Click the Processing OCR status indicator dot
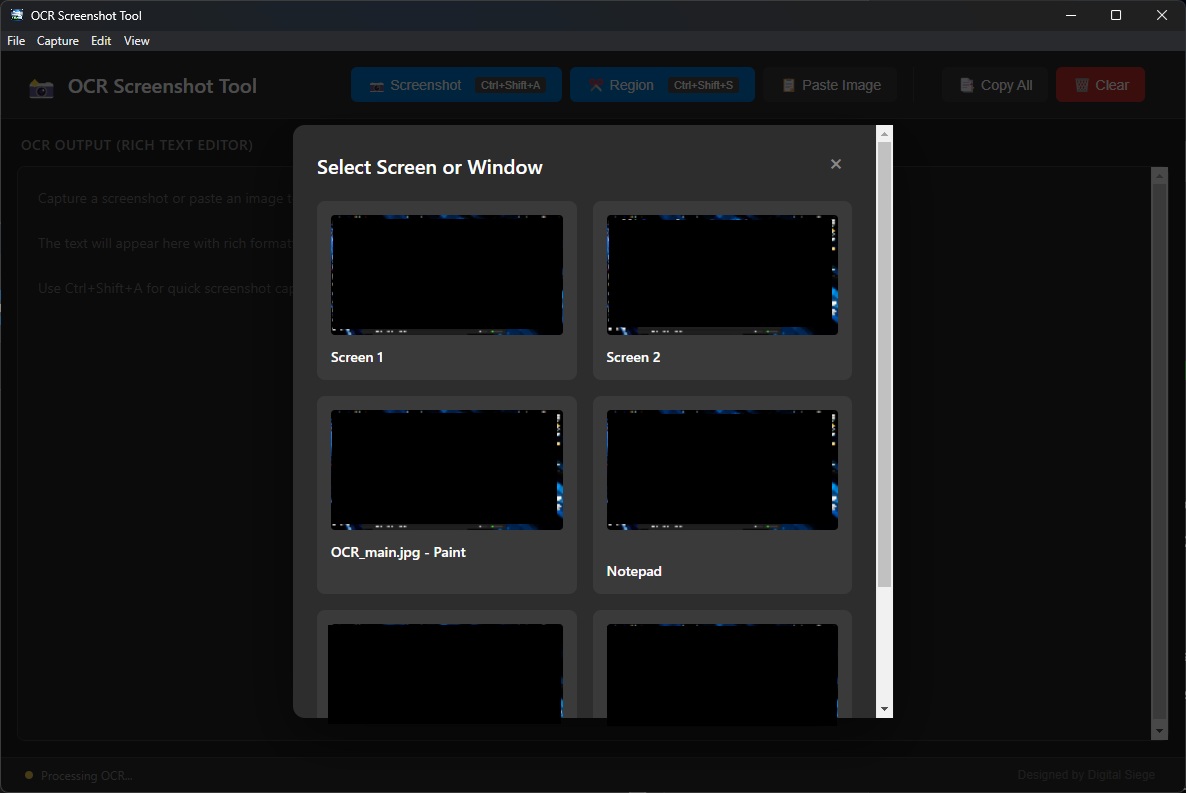1186x793 pixels. click(29, 775)
